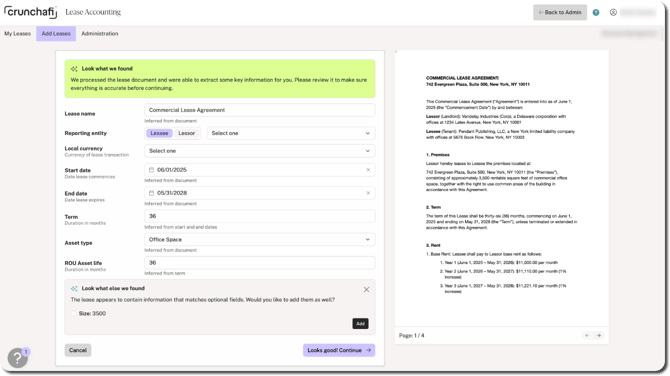The image size is (670, 376).
Task: Click Back to Admin button
Action: 560,12
